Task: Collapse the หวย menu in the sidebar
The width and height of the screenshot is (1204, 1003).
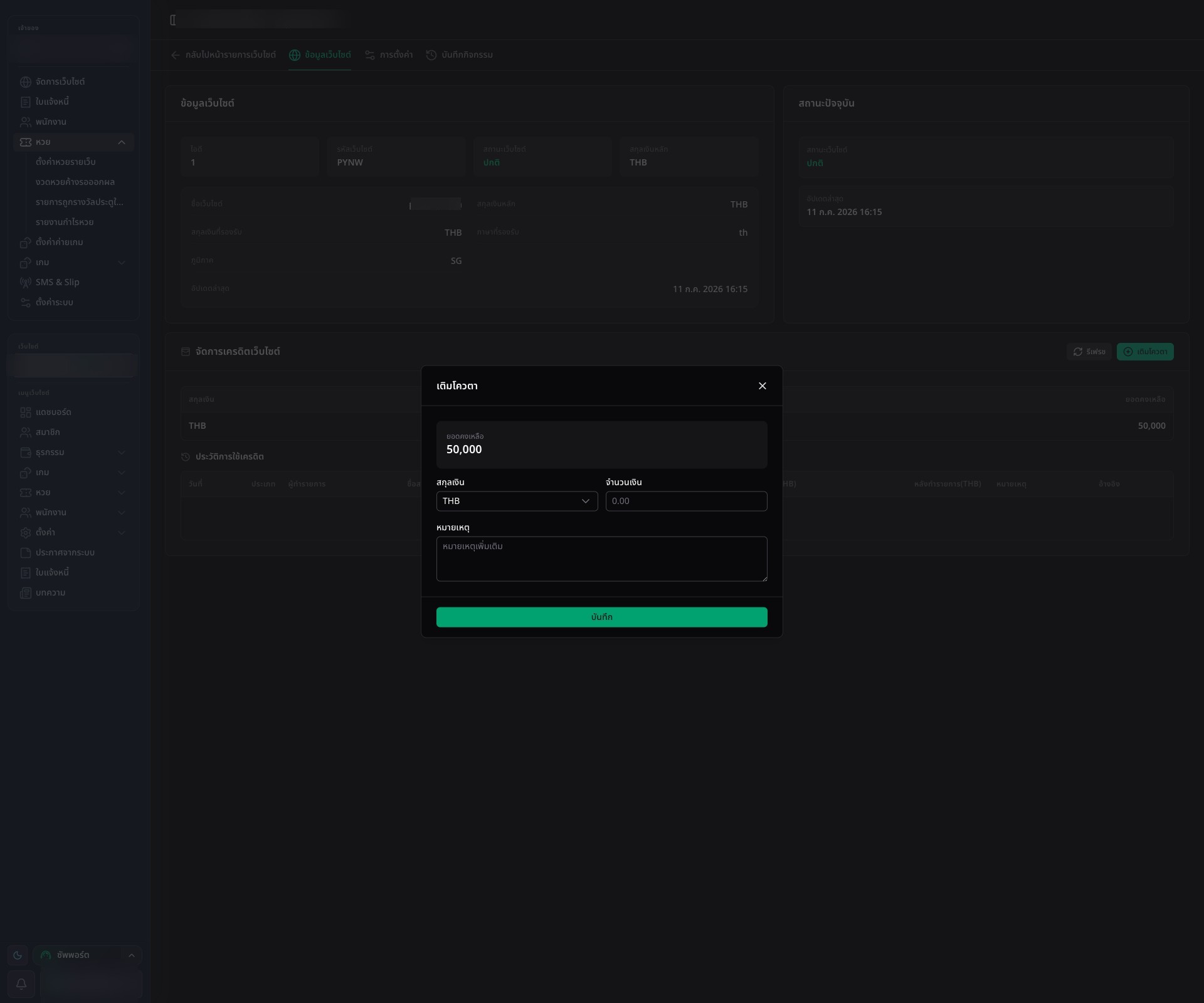Action: coord(122,142)
